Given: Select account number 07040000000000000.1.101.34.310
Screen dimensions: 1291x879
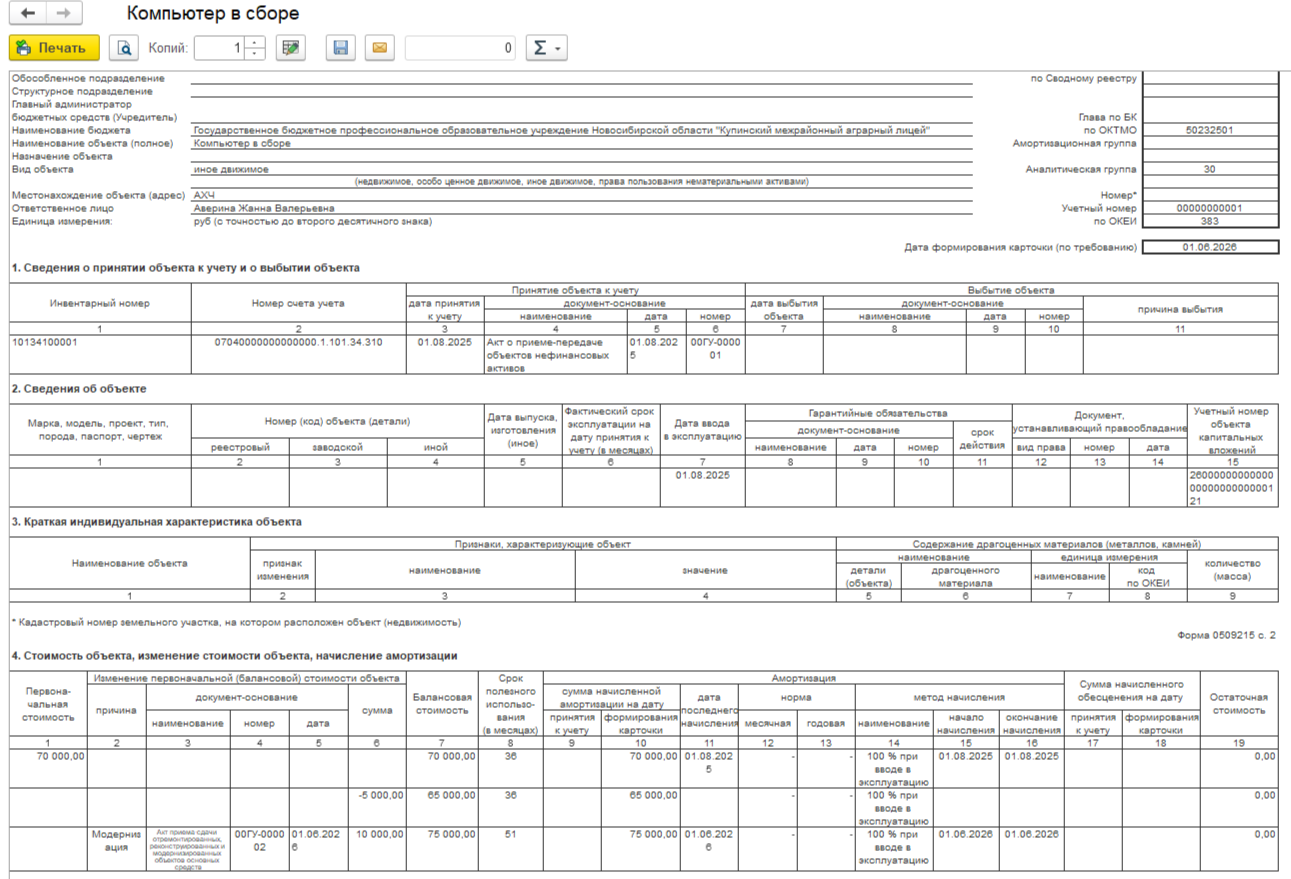Looking at the screenshot, I should (x=298, y=356).
